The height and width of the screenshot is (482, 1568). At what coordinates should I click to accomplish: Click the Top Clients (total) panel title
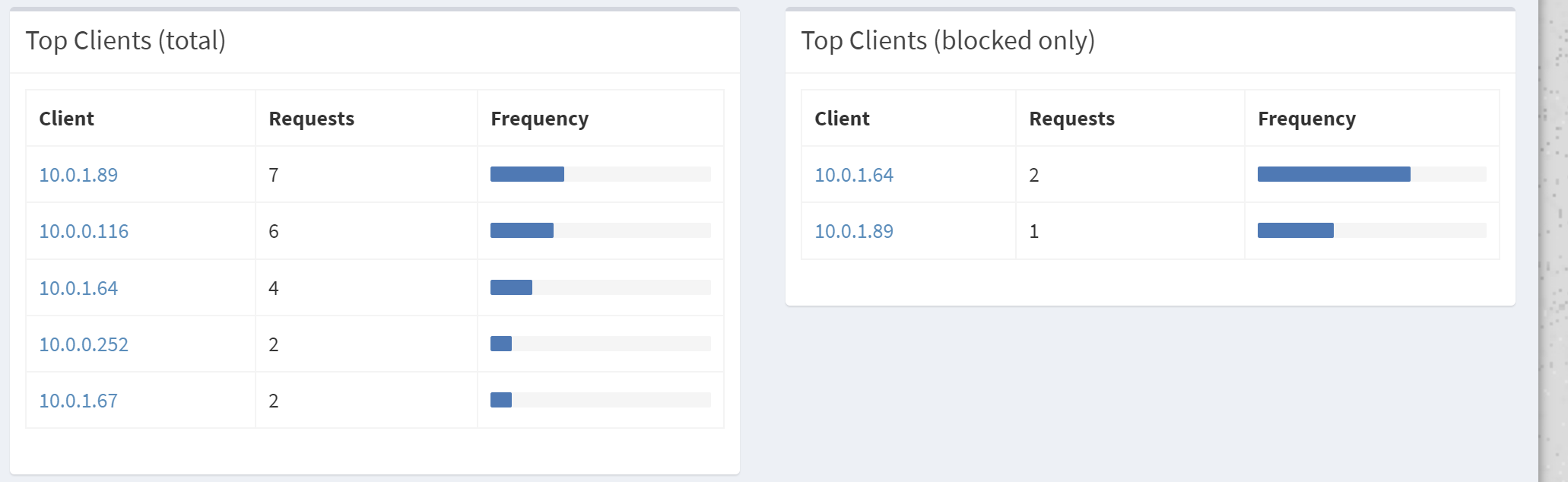click(x=125, y=40)
